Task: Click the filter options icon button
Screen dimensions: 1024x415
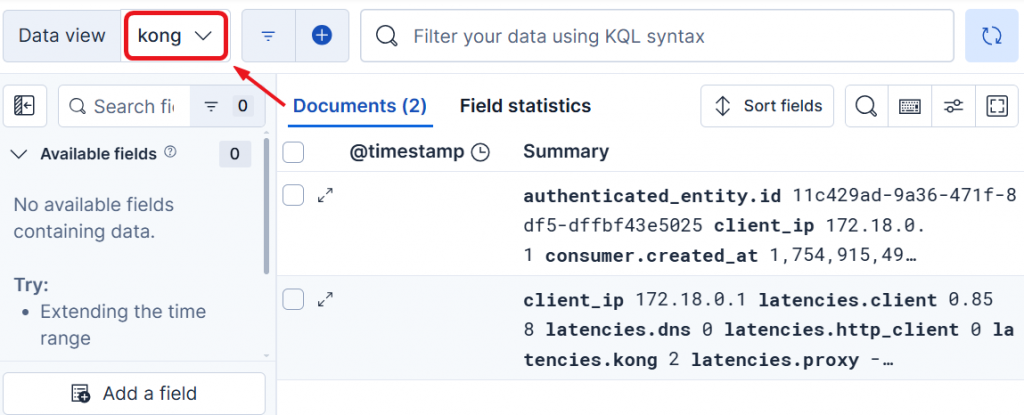Action: [268, 36]
